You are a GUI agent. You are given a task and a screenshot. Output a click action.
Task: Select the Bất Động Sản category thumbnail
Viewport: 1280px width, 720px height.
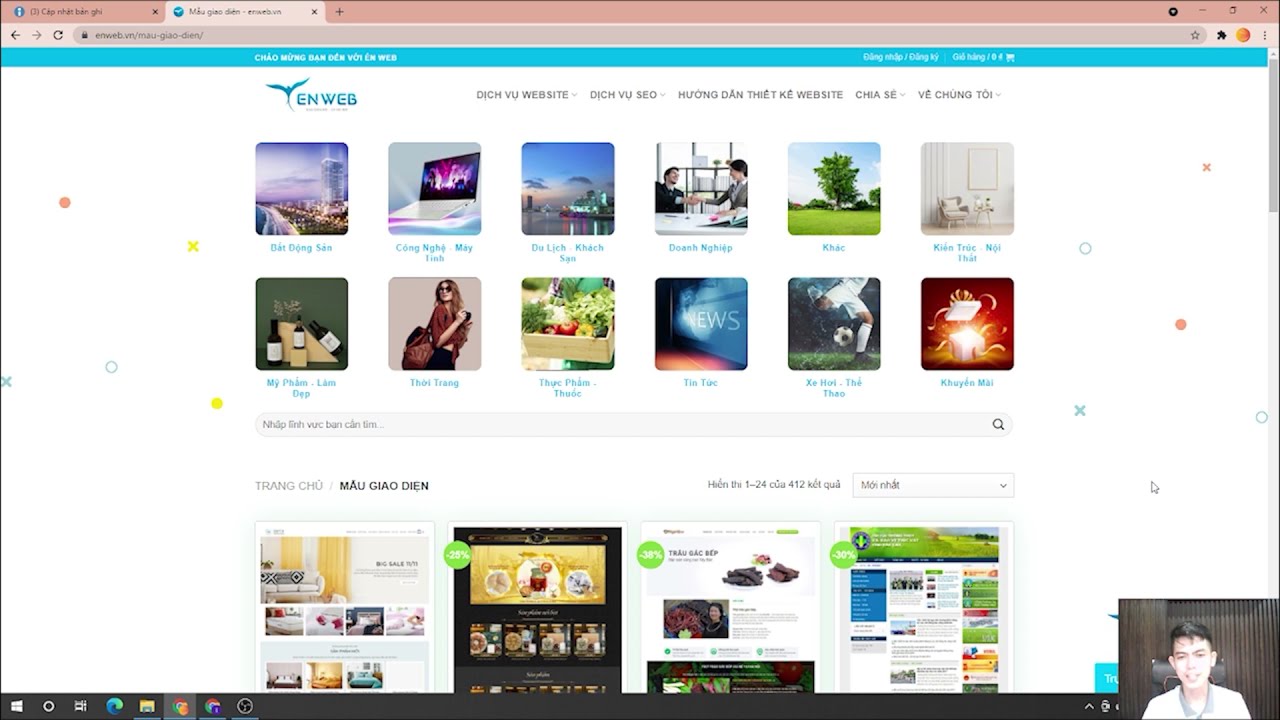coord(302,189)
